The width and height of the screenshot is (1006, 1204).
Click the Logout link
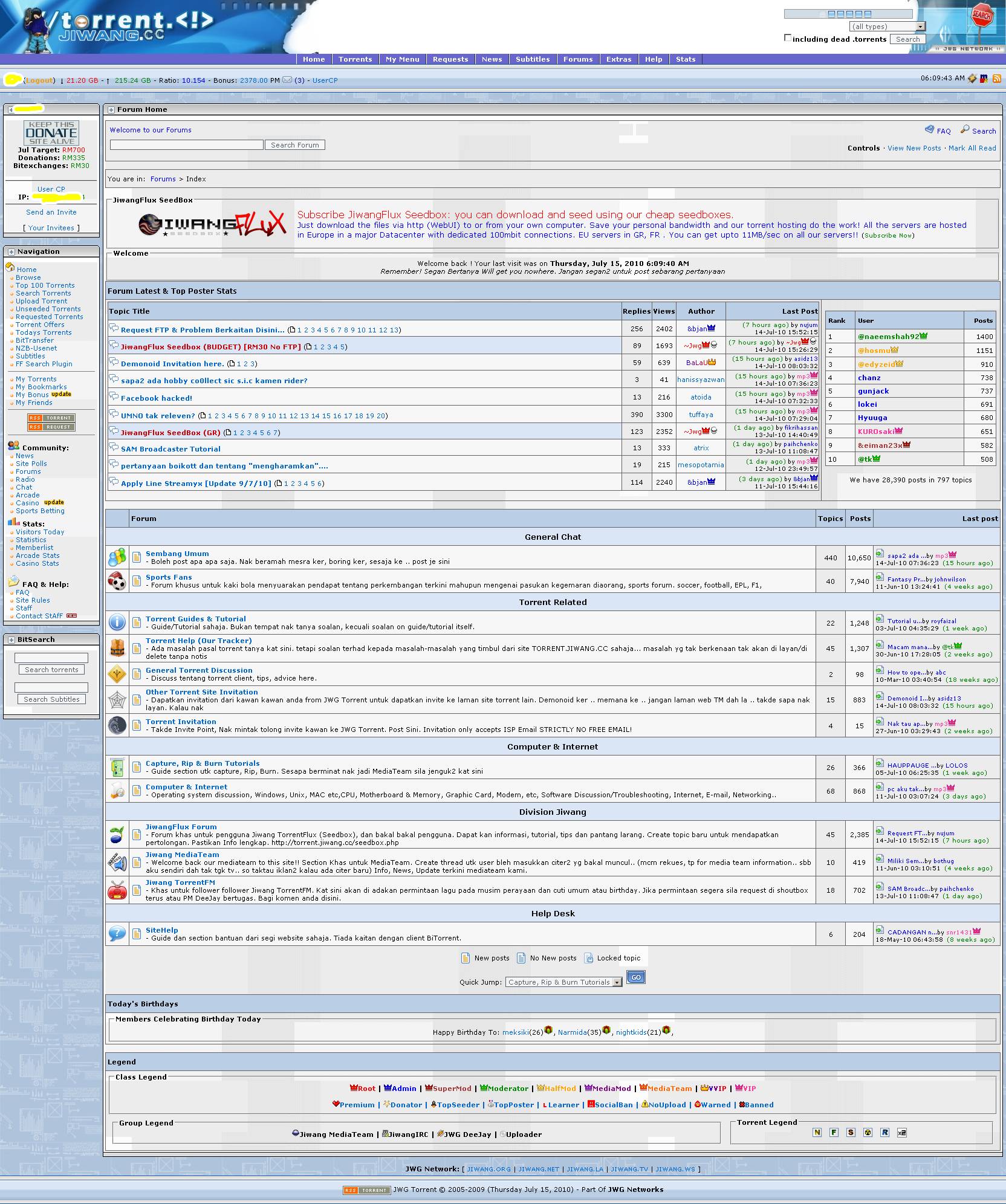[39, 80]
